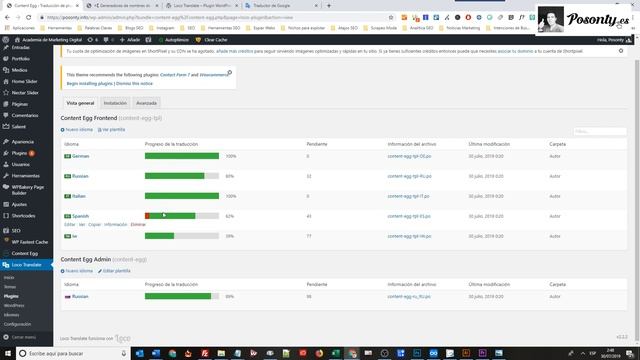The height and width of the screenshot is (360, 640).
Task: Open the Herramientas SEO bookmarks folder
Action: pyautogui.click(x=220, y=28)
